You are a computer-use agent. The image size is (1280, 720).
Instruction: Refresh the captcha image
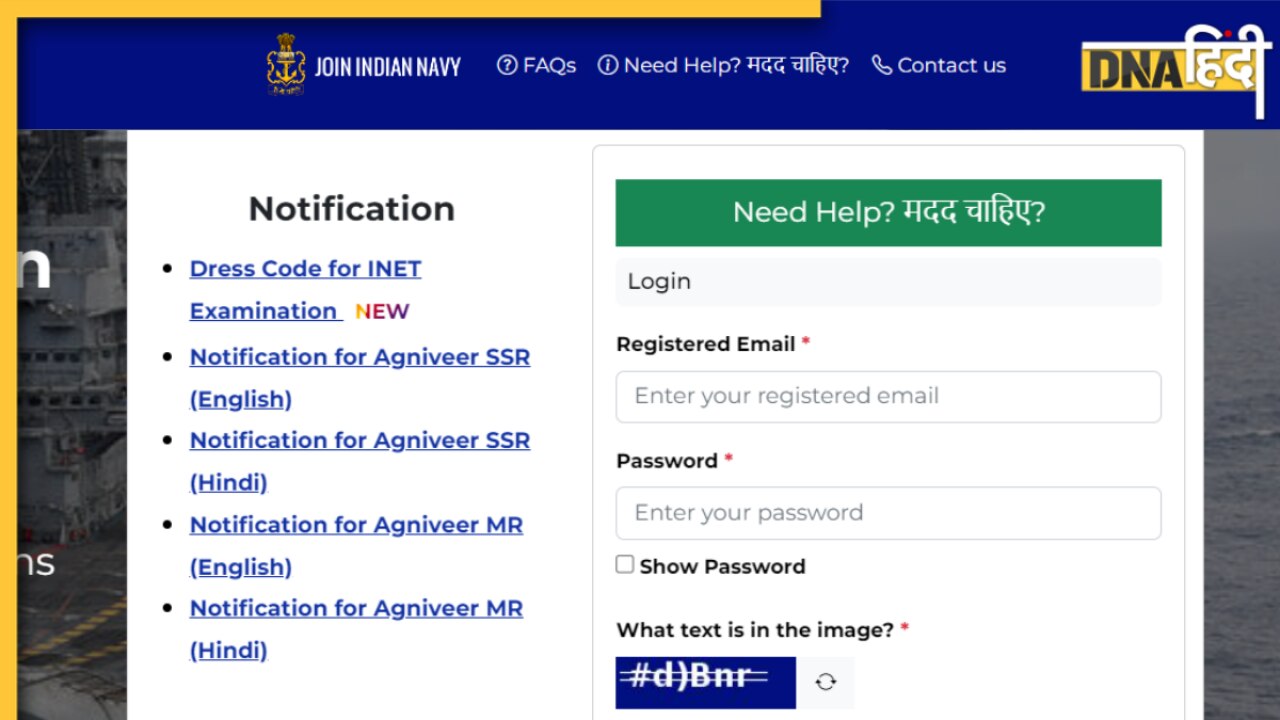[825, 682]
